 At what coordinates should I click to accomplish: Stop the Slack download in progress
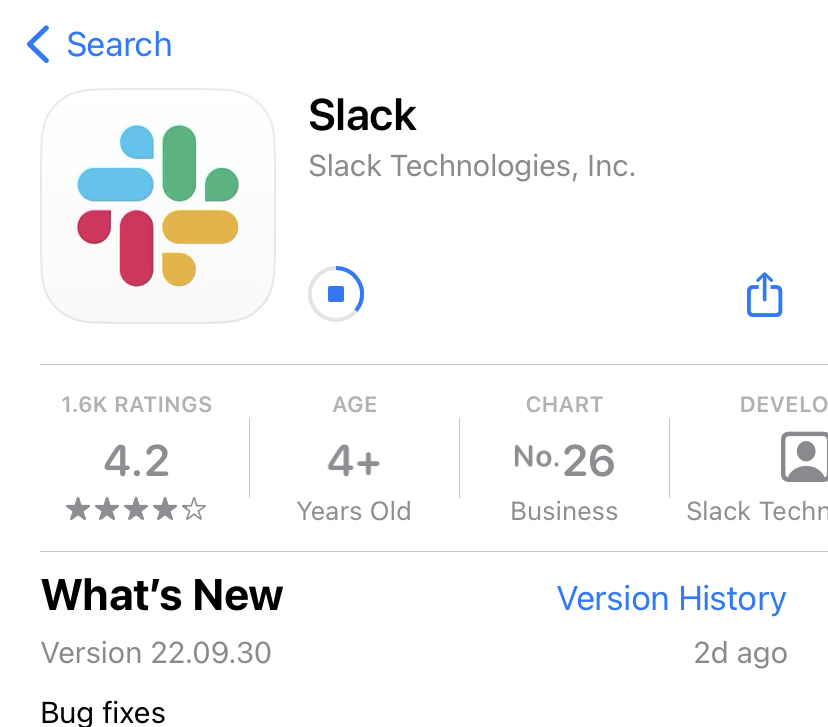[x=336, y=294]
